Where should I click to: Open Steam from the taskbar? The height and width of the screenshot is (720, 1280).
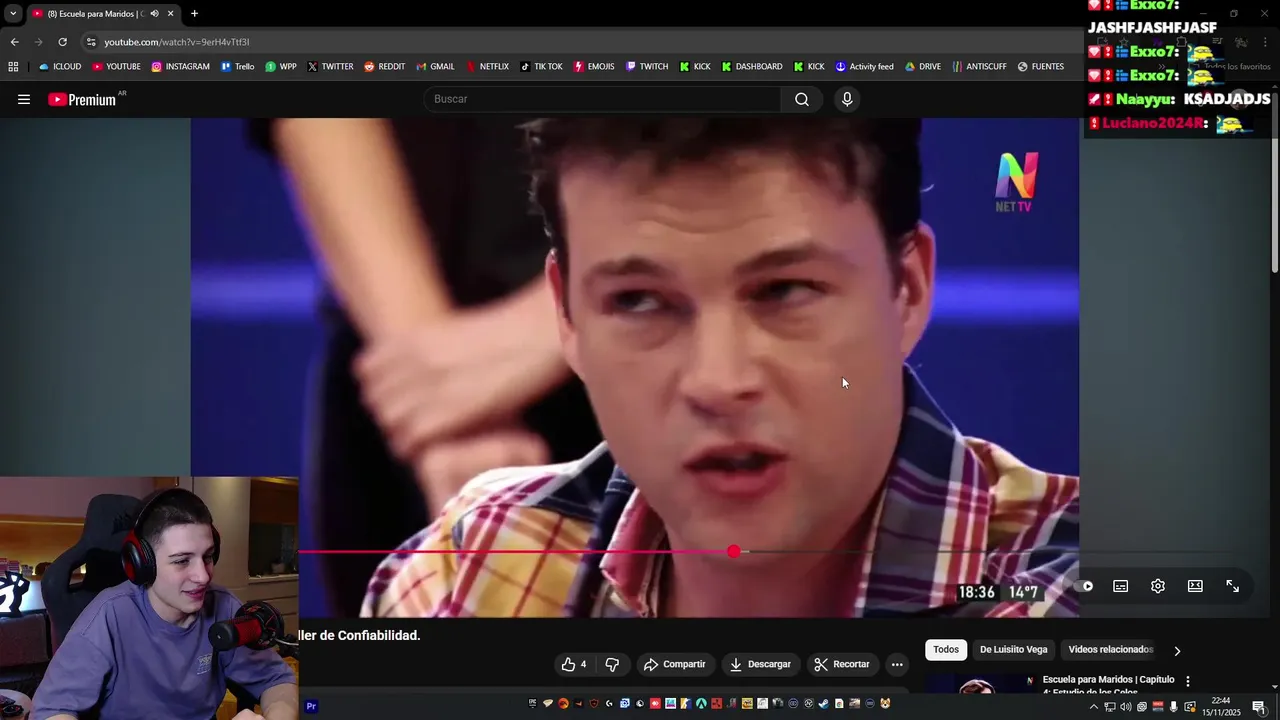pos(823,704)
